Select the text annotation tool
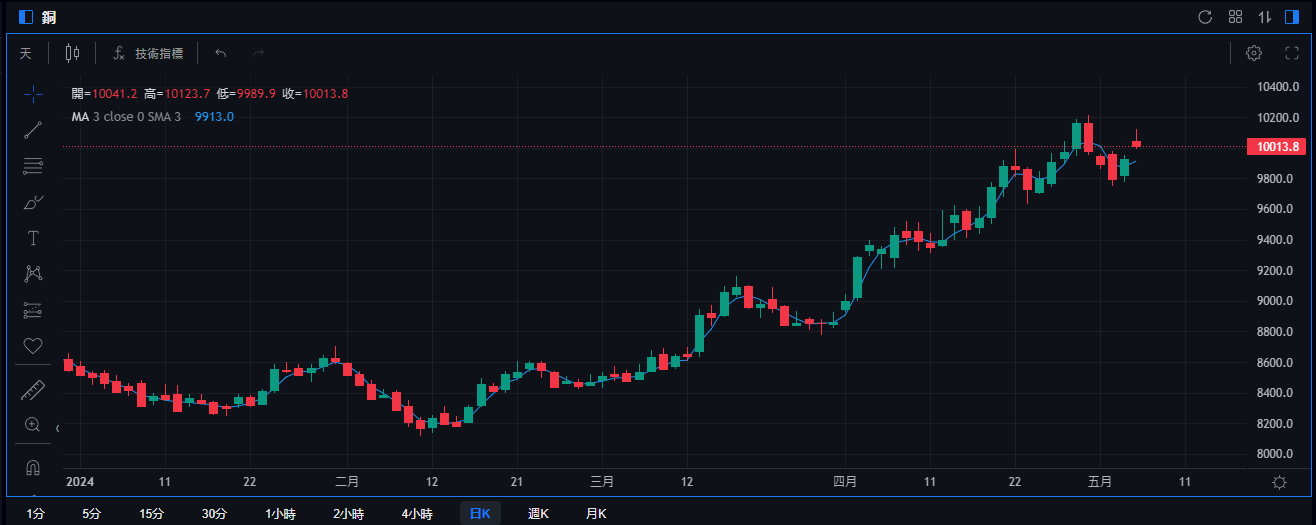 tap(33, 238)
